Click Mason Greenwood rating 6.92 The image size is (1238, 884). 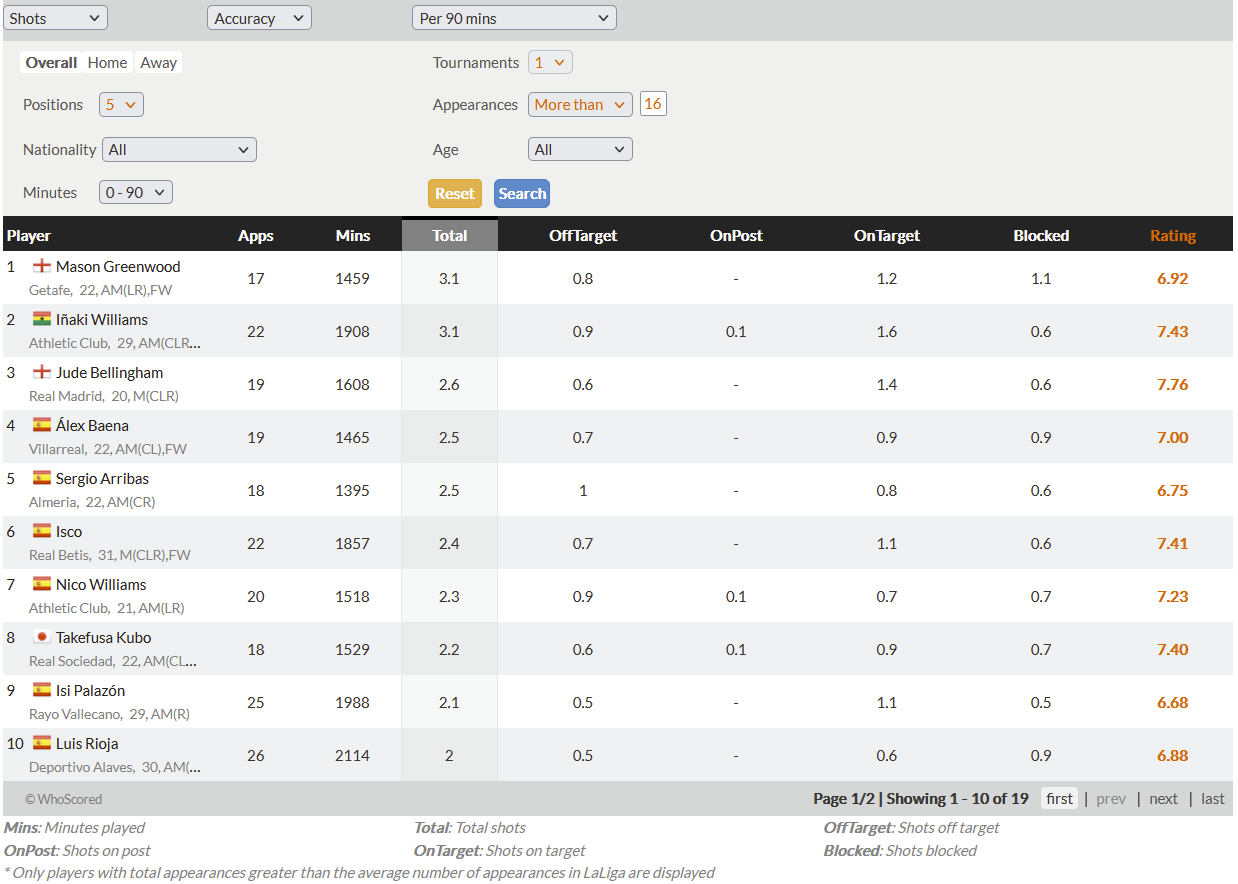coord(1173,279)
